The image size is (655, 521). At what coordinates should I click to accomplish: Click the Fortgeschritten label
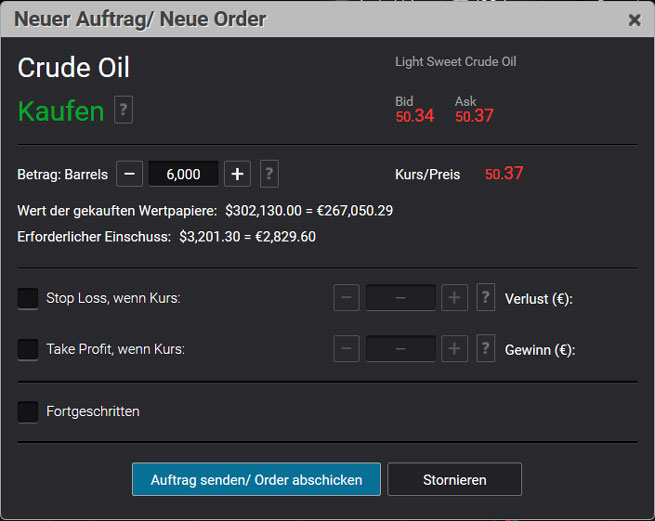[x=93, y=412]
